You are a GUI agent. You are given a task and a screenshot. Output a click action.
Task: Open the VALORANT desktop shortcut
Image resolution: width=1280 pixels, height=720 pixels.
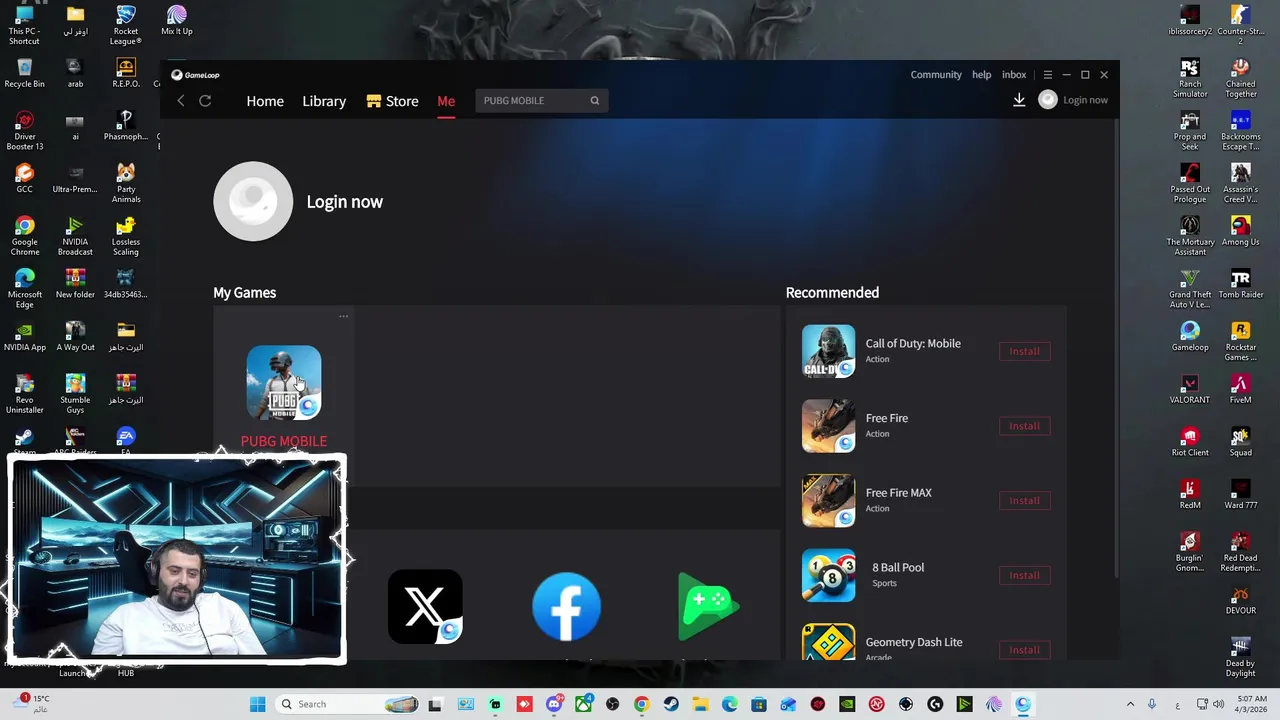1190,389
